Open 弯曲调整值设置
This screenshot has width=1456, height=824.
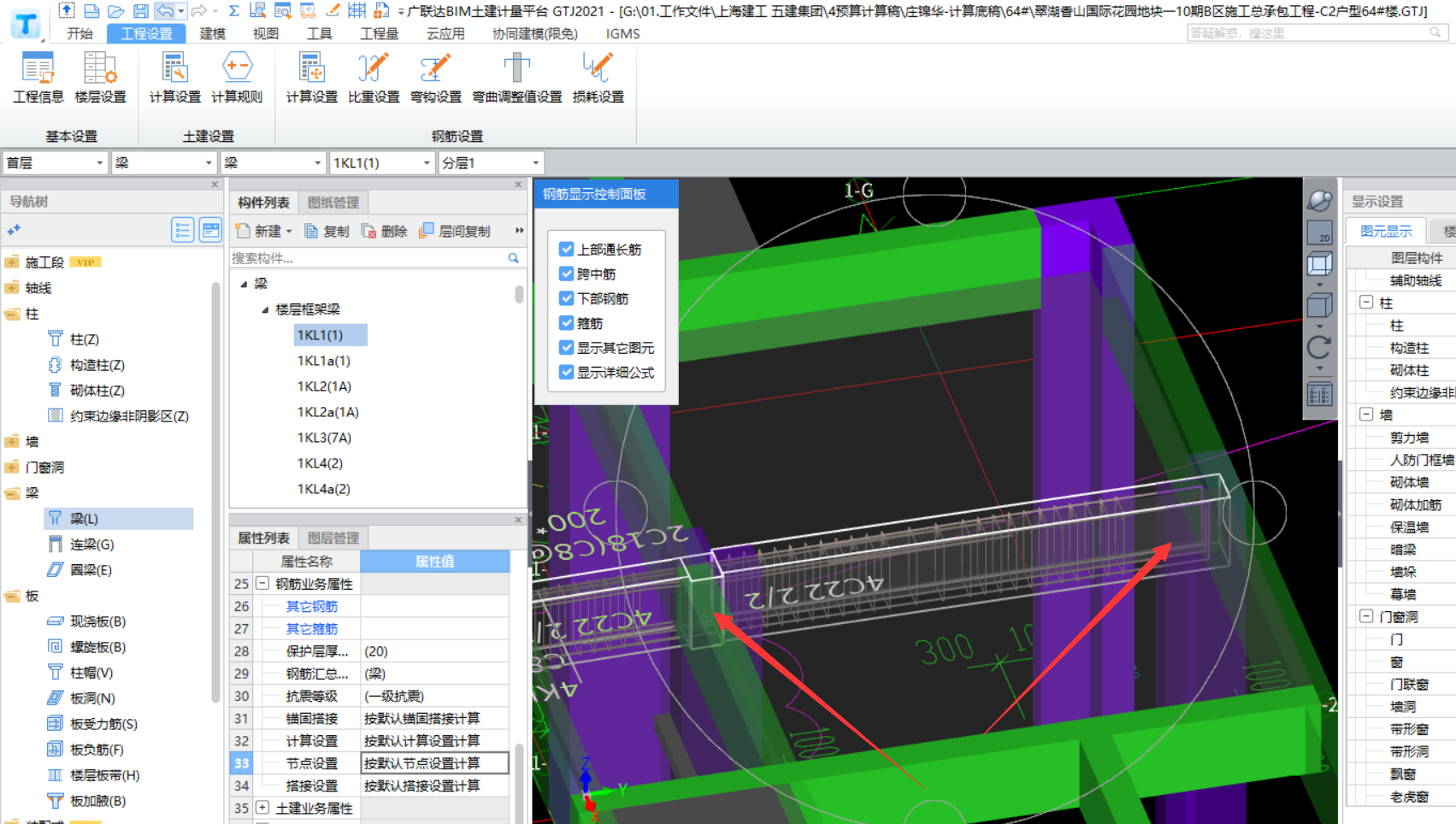point(516,78)
